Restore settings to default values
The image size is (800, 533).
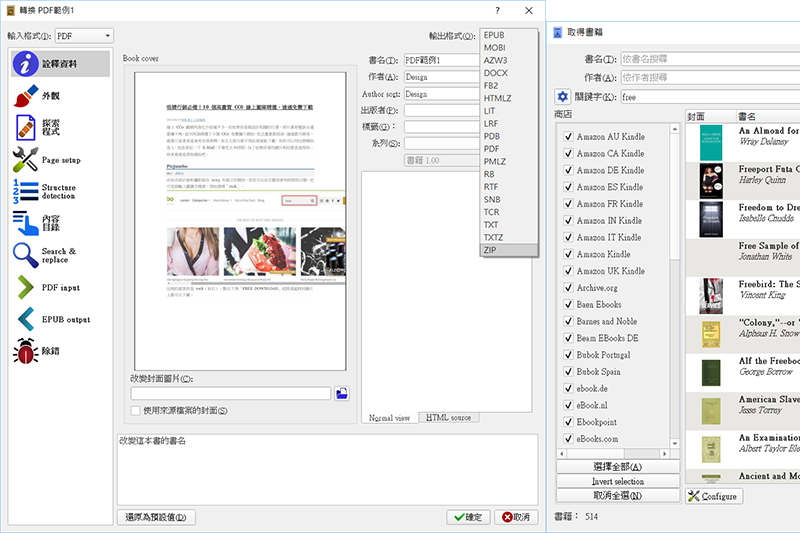156,517
